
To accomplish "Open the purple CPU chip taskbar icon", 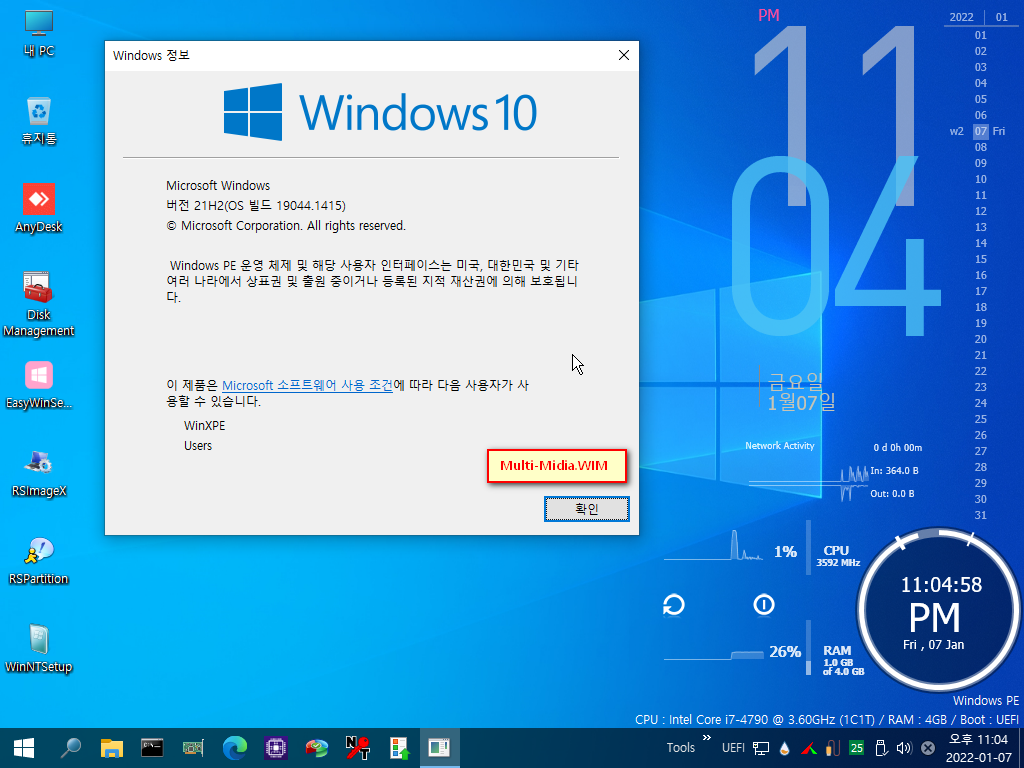I will [276, 748].
